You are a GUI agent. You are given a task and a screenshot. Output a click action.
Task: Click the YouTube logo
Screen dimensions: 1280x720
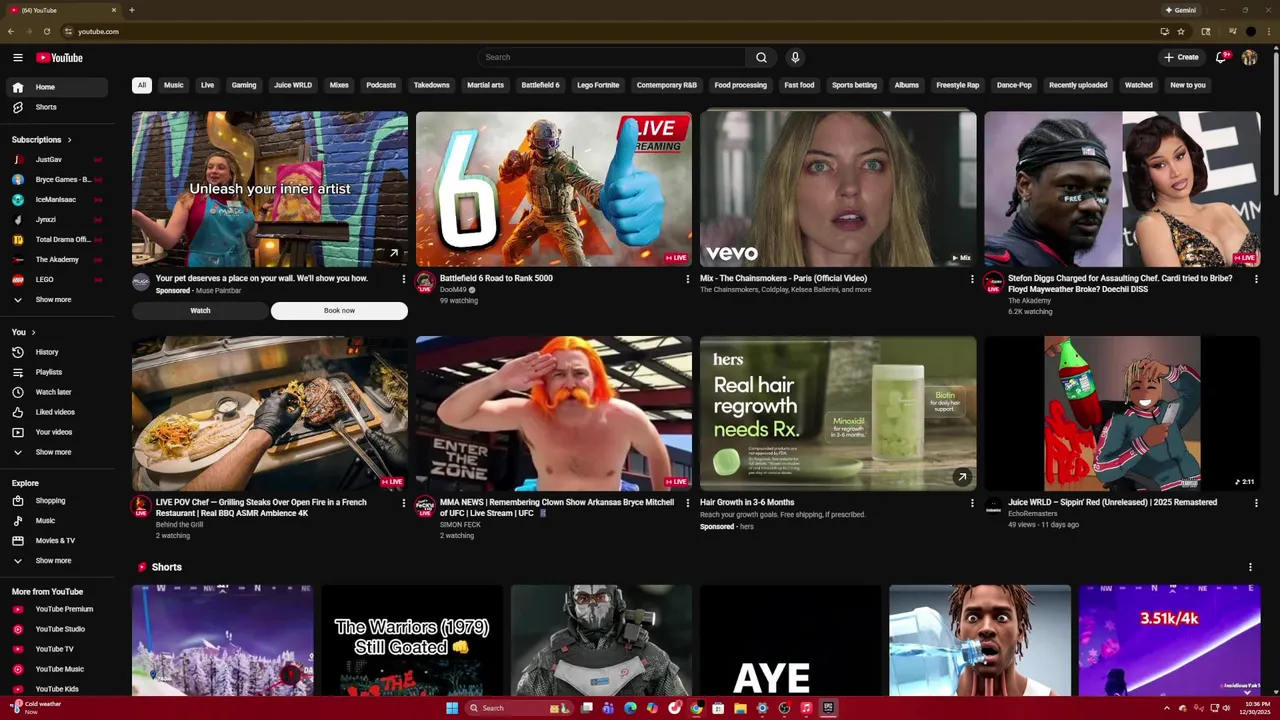click(x=59, y=58)
